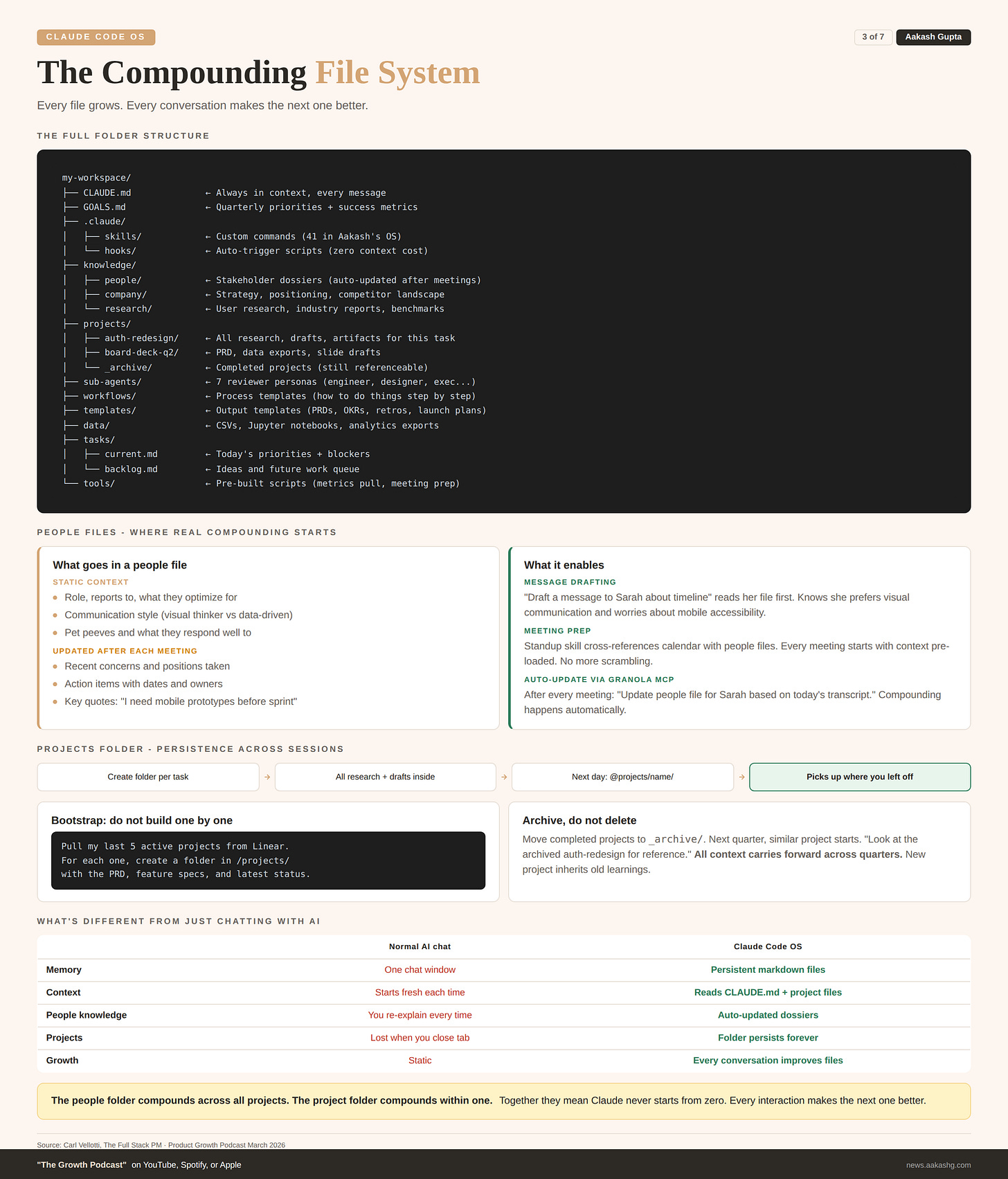Image resolution: width=1008 pixels, height=1179 pixels.
Task: Click the 3 of 7 page indicator
Action: 873,37
